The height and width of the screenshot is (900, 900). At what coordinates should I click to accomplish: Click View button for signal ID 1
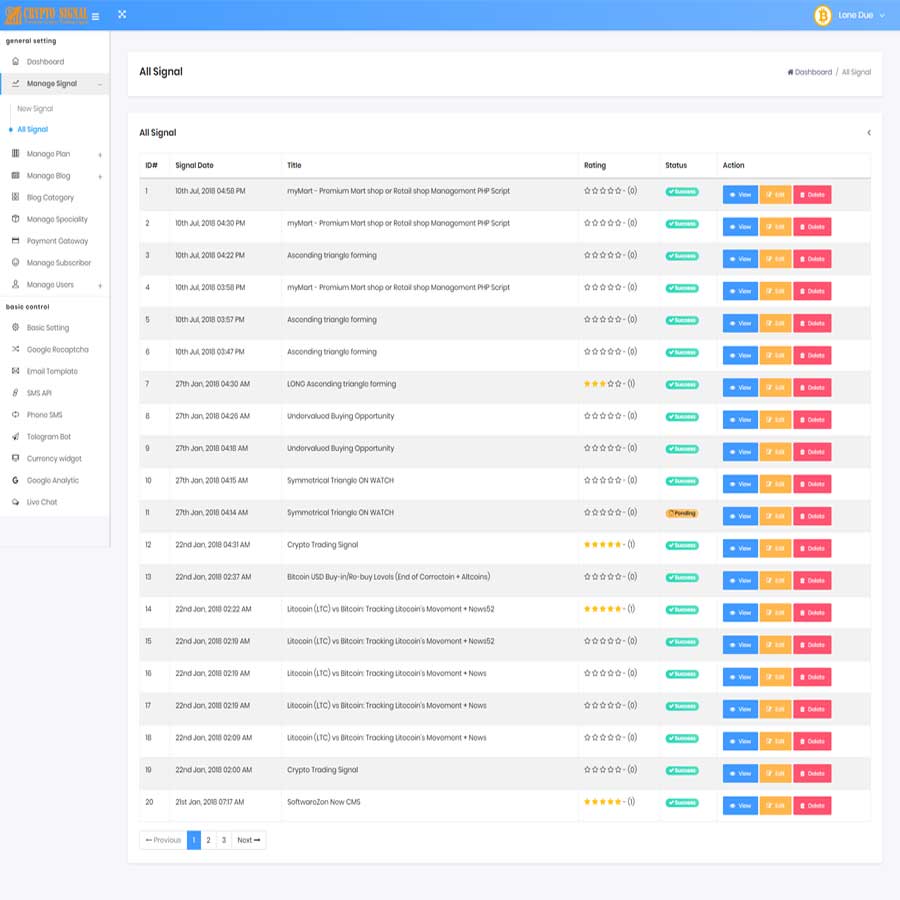point(740,195)
